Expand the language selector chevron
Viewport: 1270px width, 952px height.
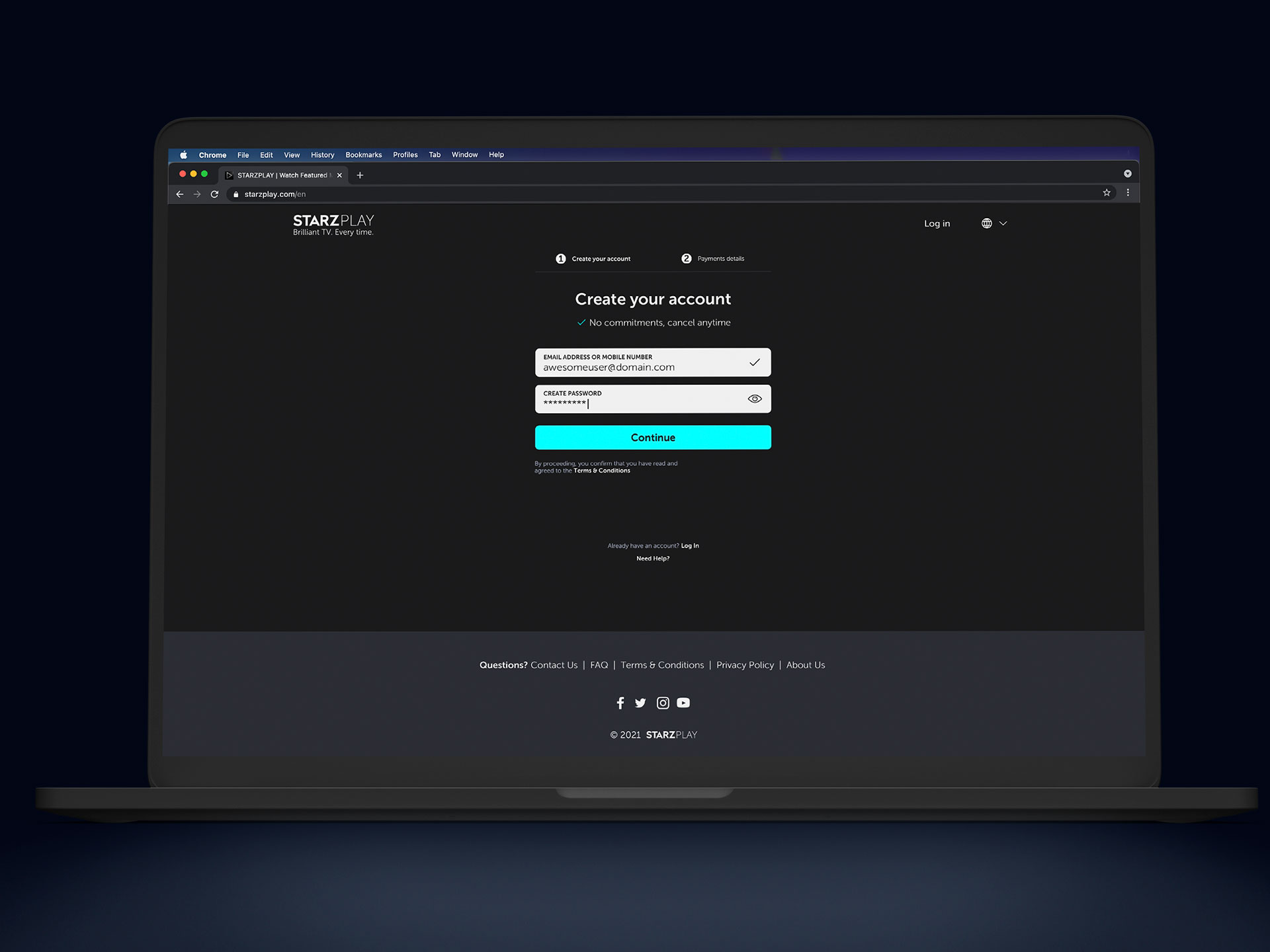tap(1003, 223)
